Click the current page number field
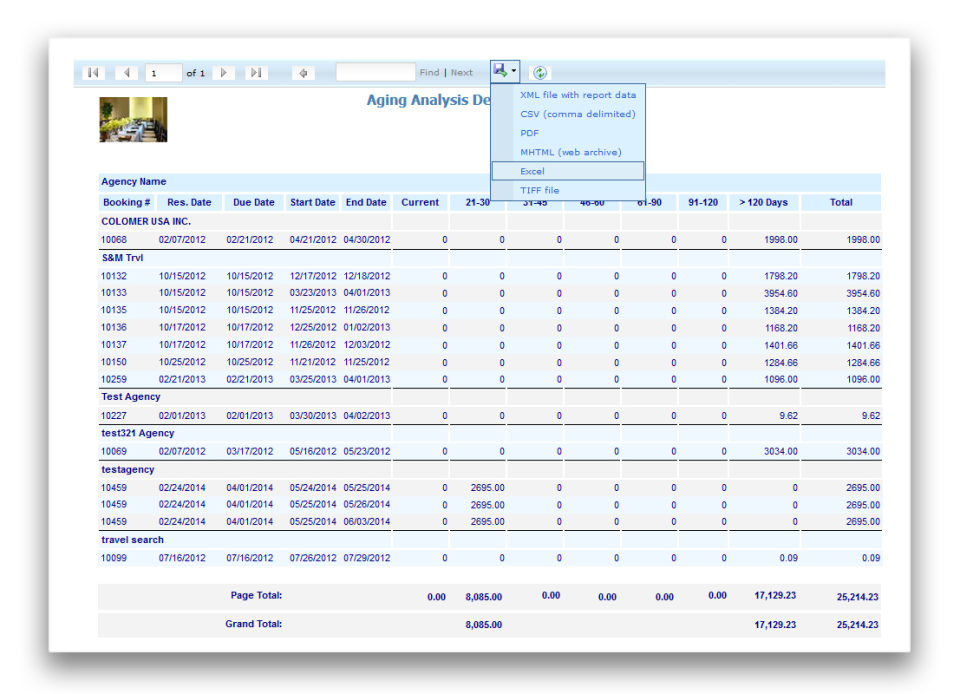This screenshot has height=694, width=960. [163, 73]
